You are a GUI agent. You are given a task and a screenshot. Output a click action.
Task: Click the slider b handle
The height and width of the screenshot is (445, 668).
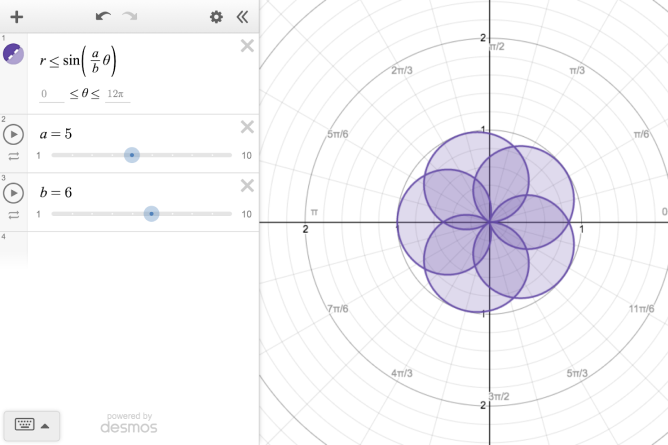pyautogui.click(x=151, y=213)
